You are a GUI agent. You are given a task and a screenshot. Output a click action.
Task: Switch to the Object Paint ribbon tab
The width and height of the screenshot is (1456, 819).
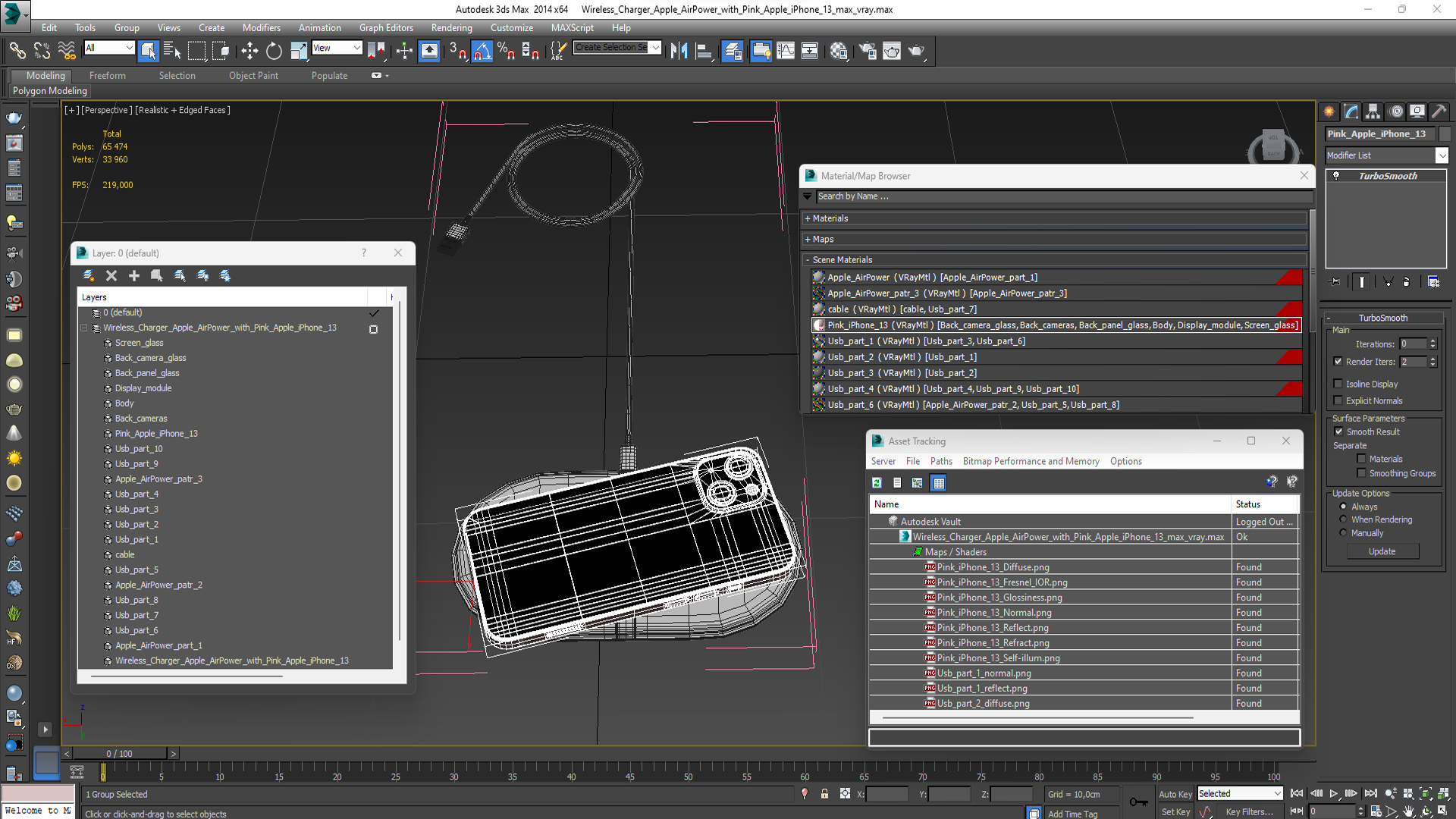pos(253,76)
